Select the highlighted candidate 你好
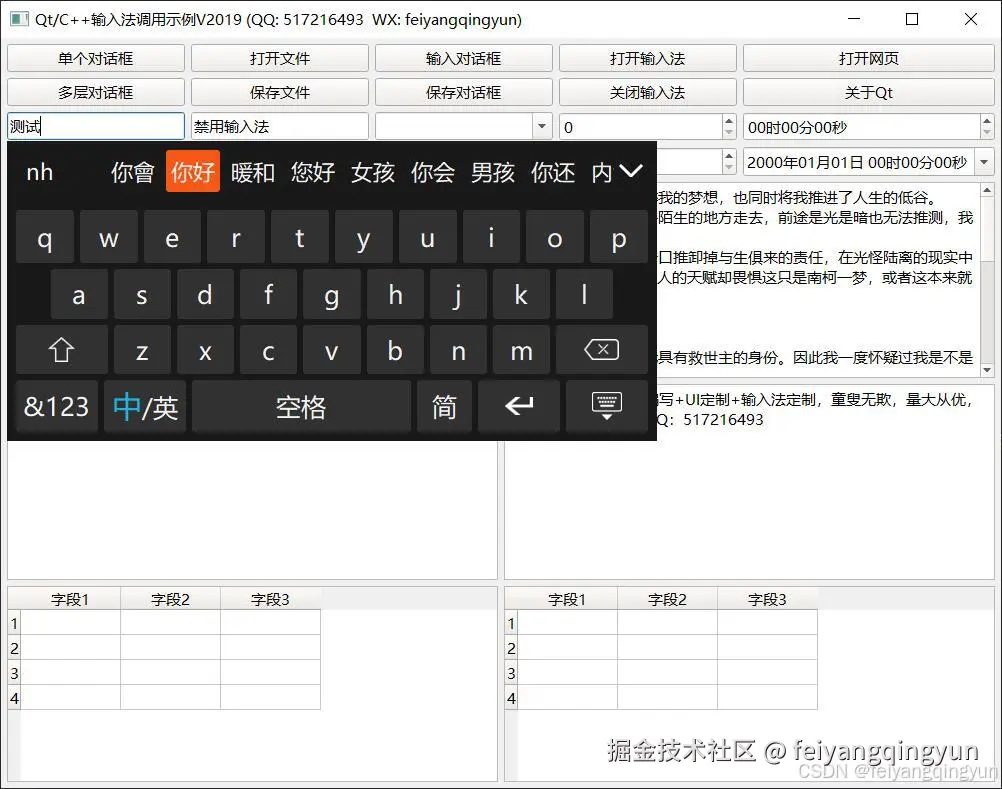The width and height of the screenshot is (1002, 789). (x=192, y=171)
